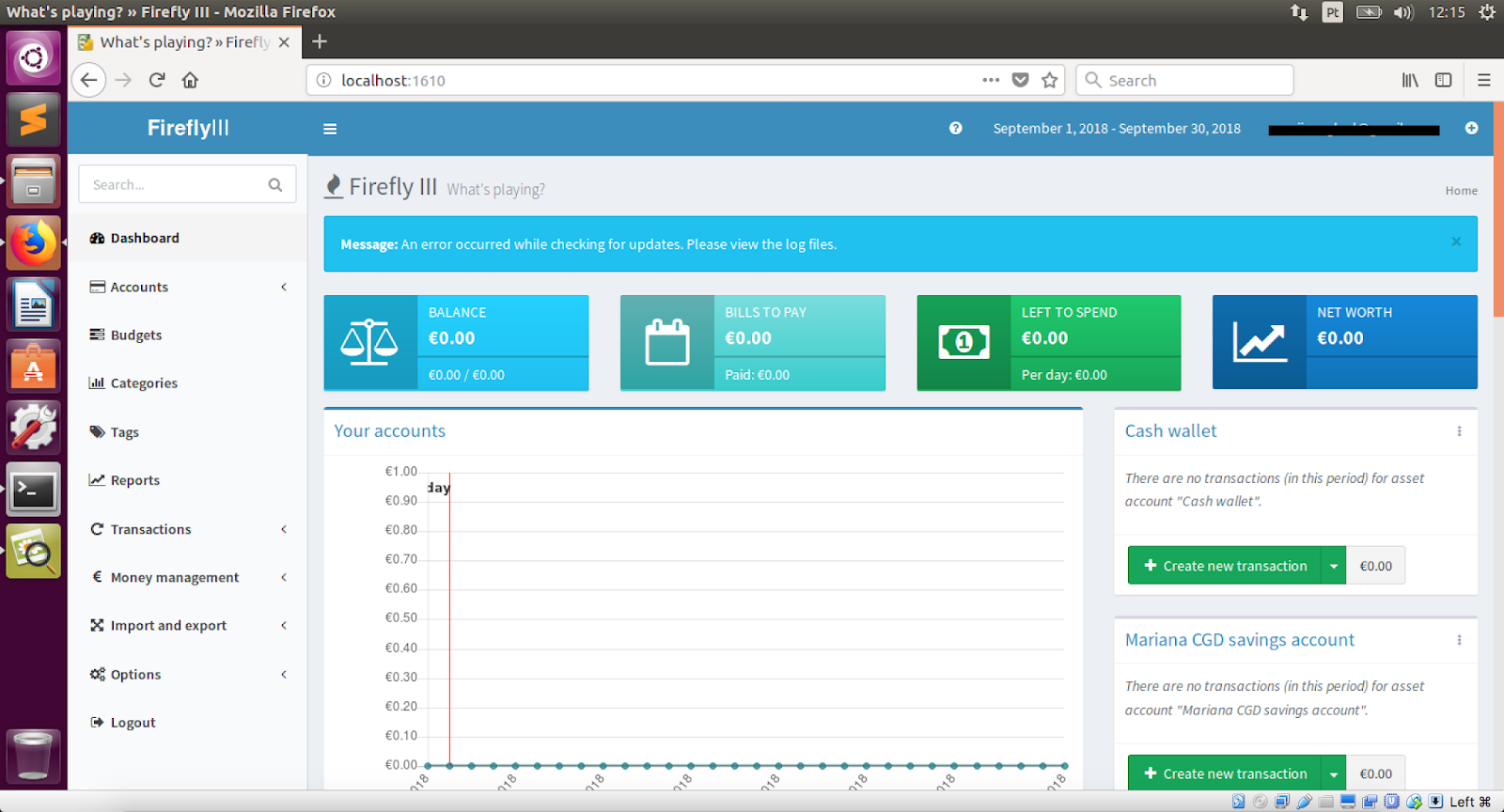The width and height of the screenshot is (1504, 812).
Task: Close the What's playing? tab
Action: click(x=284, y=42)
